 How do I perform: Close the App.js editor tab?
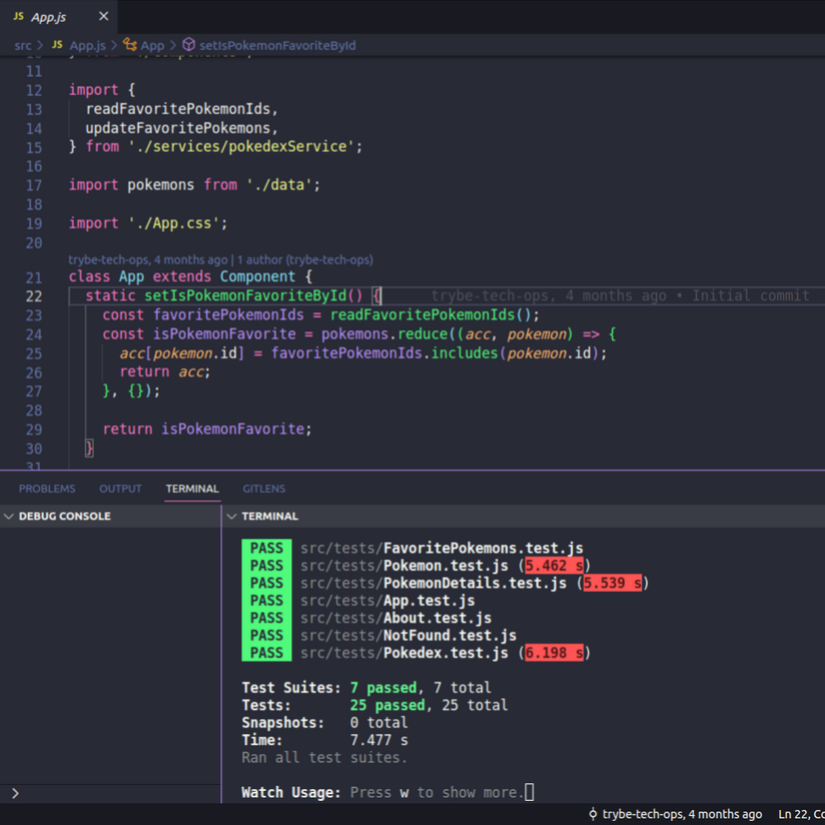coord(104,16)
